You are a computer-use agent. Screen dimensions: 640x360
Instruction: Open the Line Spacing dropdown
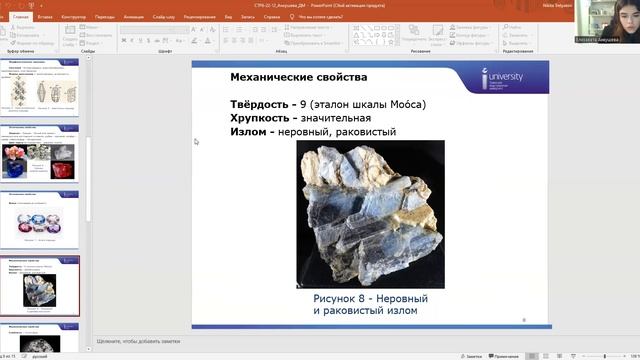point(275,30)
